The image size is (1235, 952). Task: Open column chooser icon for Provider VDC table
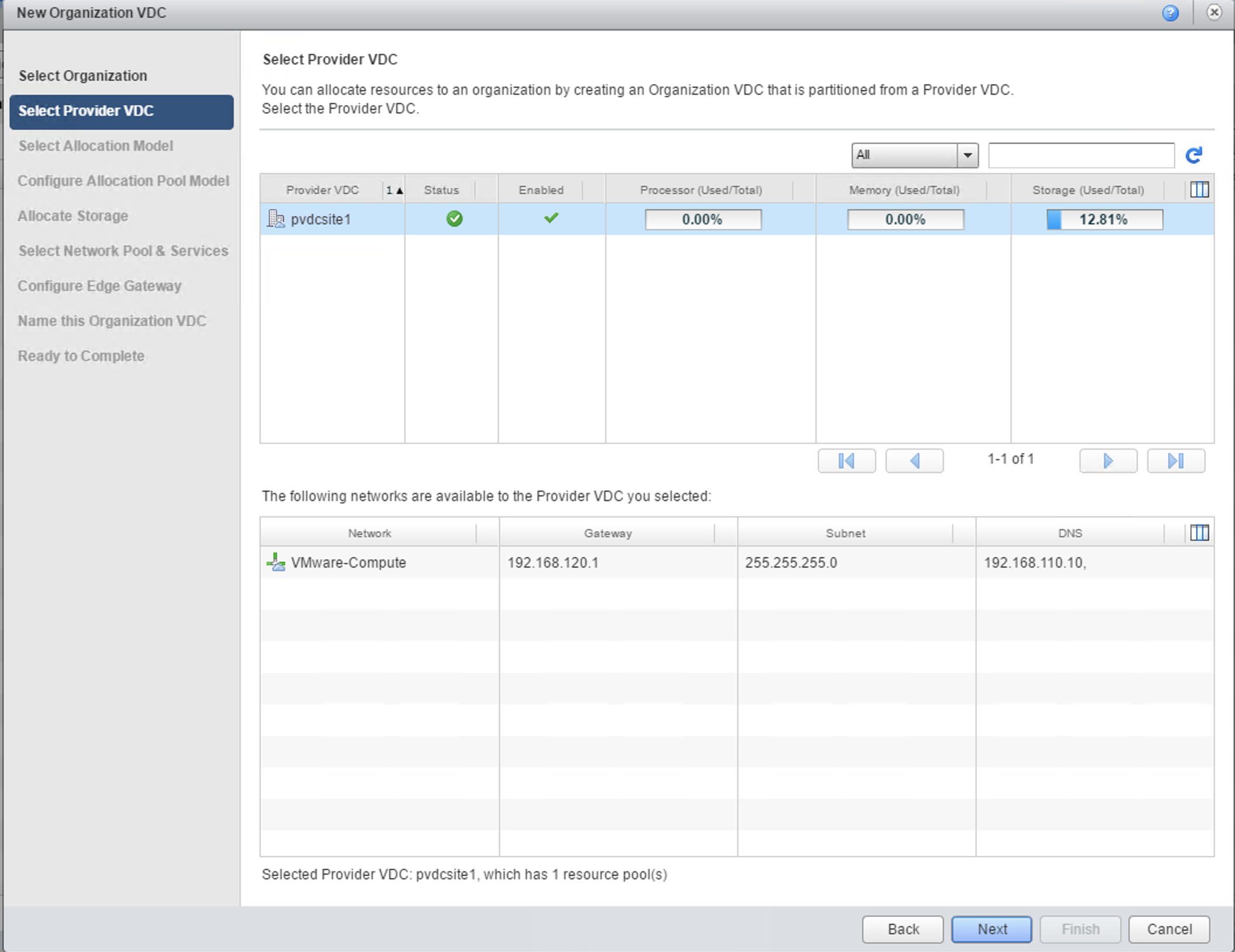point(1199,189)
